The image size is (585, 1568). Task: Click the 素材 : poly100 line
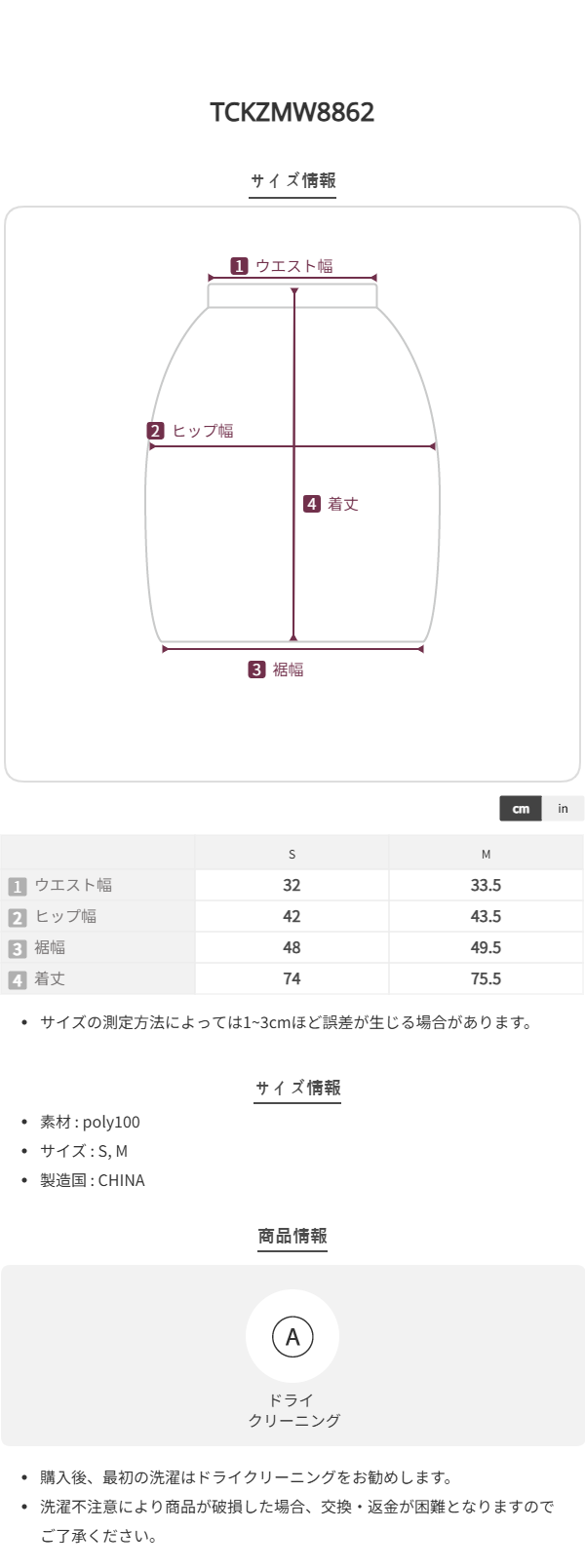(90, 1122)
